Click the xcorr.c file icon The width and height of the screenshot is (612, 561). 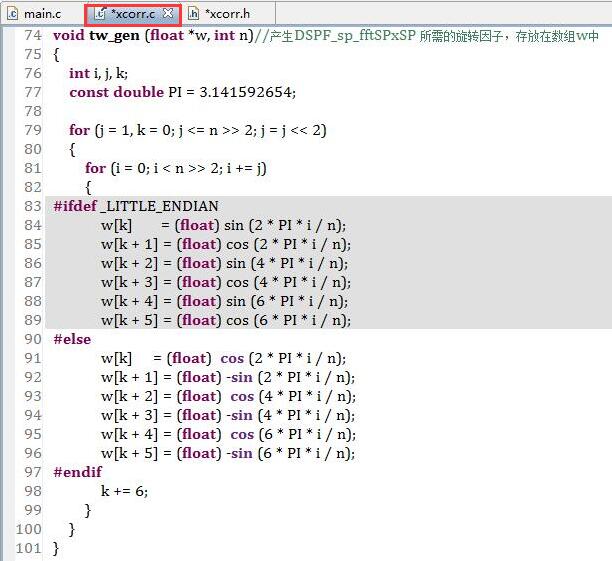pos(100,14)
